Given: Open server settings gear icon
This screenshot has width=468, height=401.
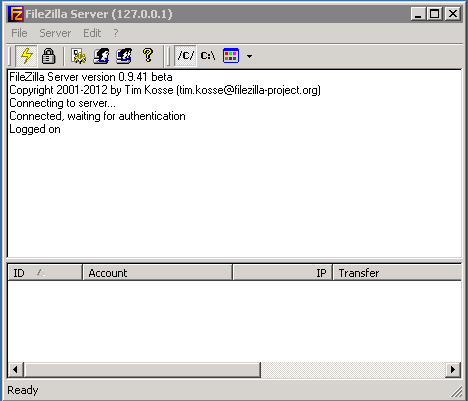Looking at the screenshot, I should click(x=78, y=56).
